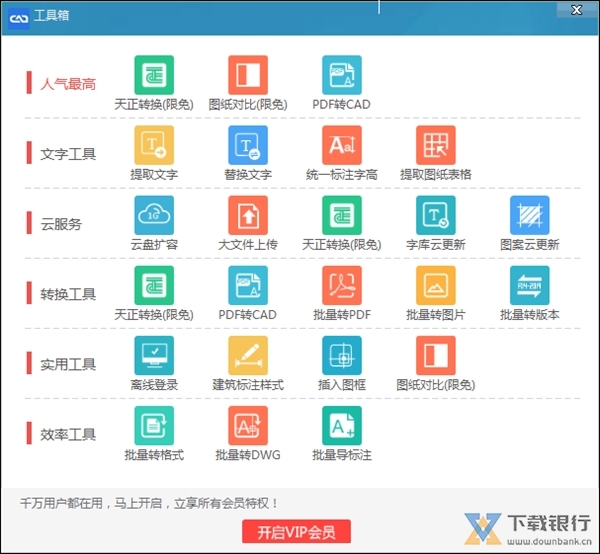Click the 云服务 category label

(x=61, y=224)
